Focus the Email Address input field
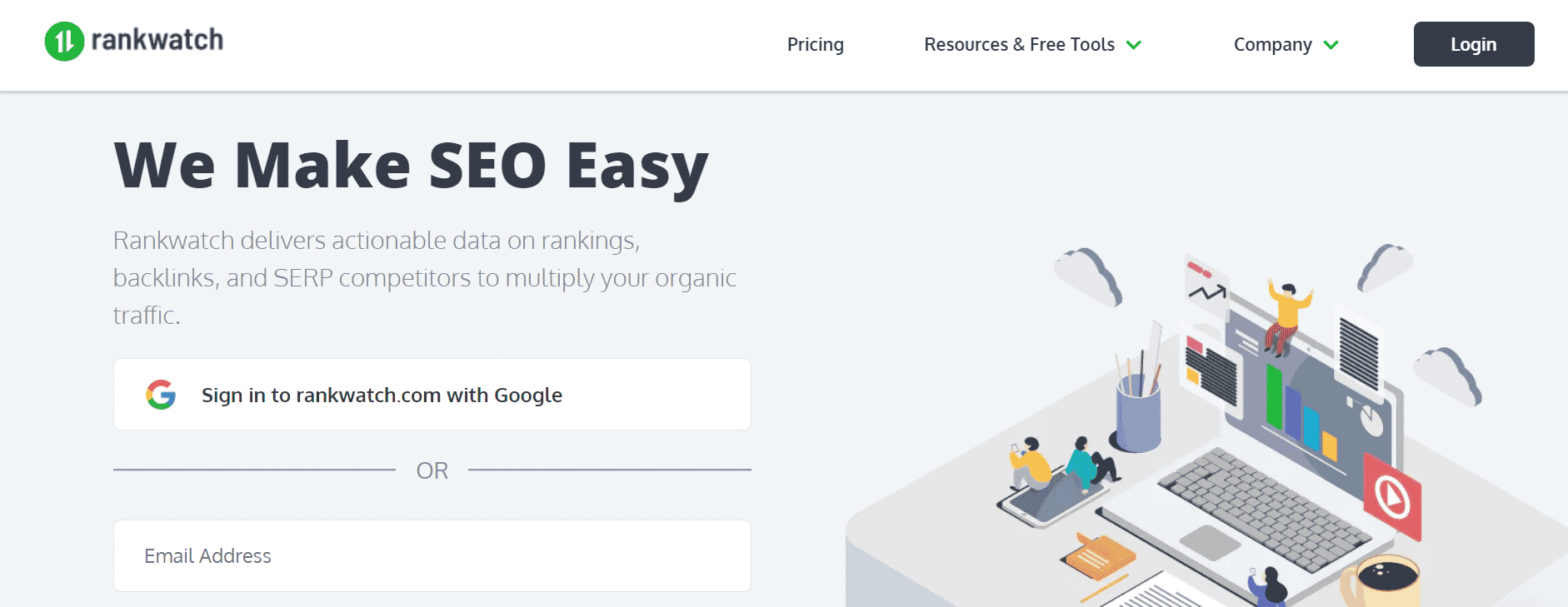1568x607 pixels. point(432,555)
